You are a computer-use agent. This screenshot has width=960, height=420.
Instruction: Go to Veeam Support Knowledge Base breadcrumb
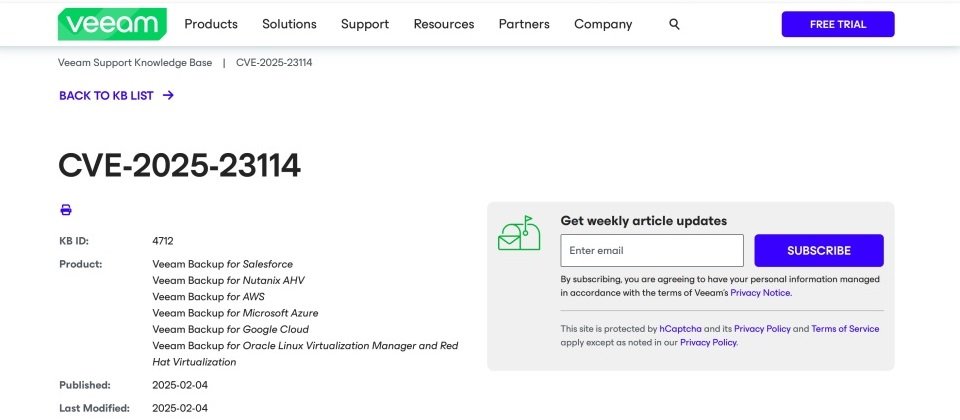point(135,62)
